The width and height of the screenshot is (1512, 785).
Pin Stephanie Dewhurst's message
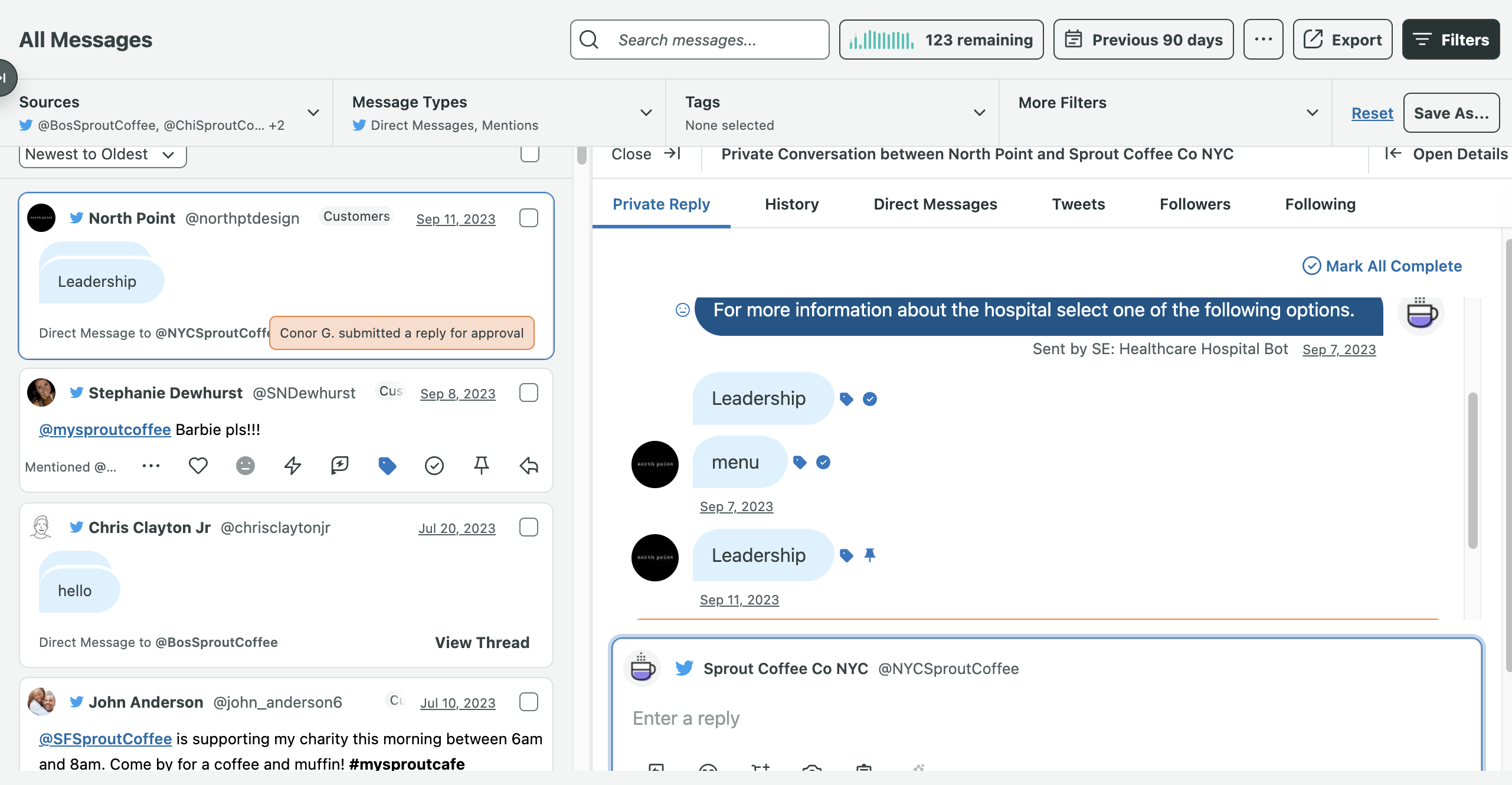pyautogui.click(x=482, y=466)
